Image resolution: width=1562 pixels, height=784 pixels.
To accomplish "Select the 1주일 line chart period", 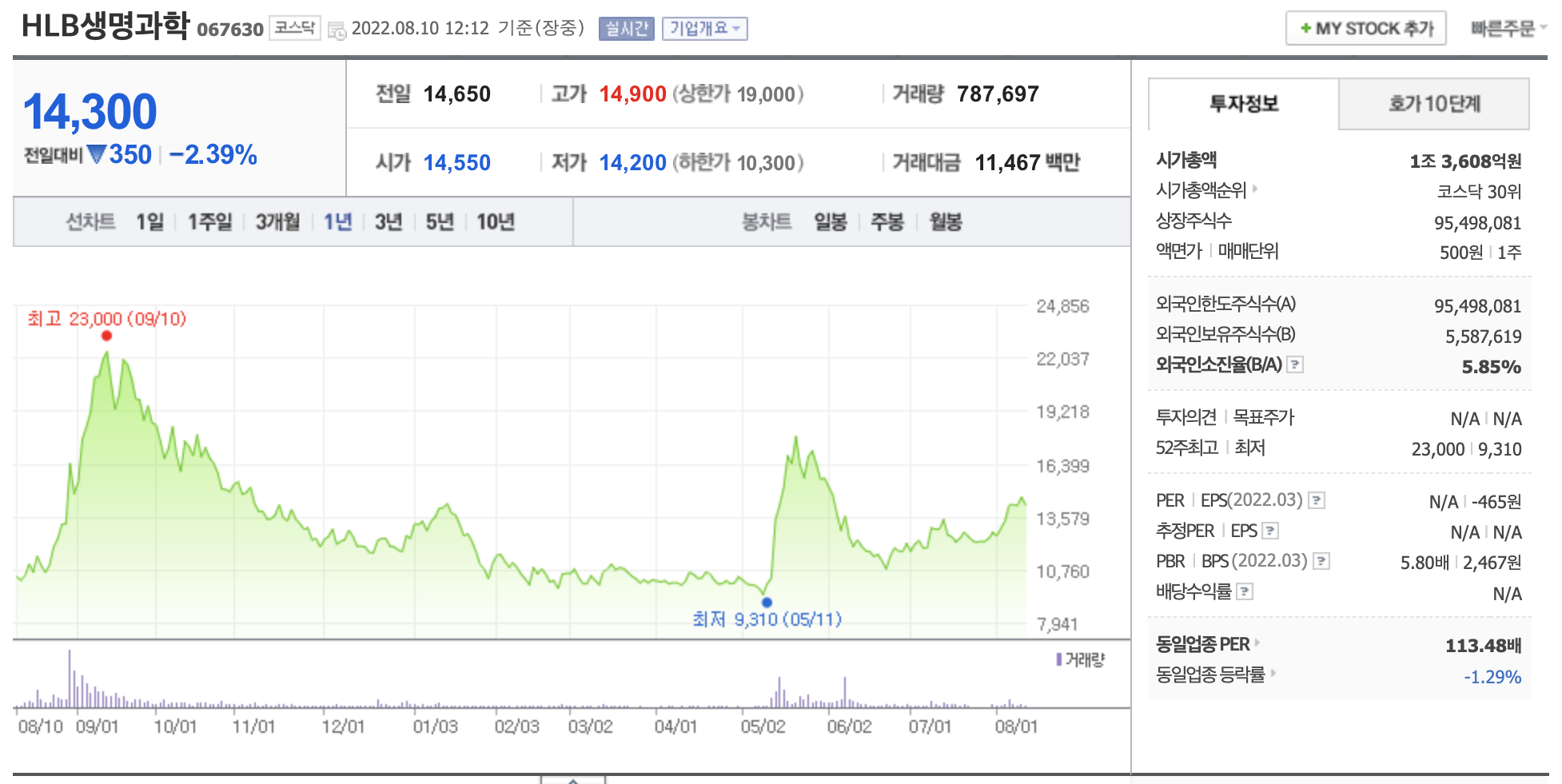I will coord(209,221).
